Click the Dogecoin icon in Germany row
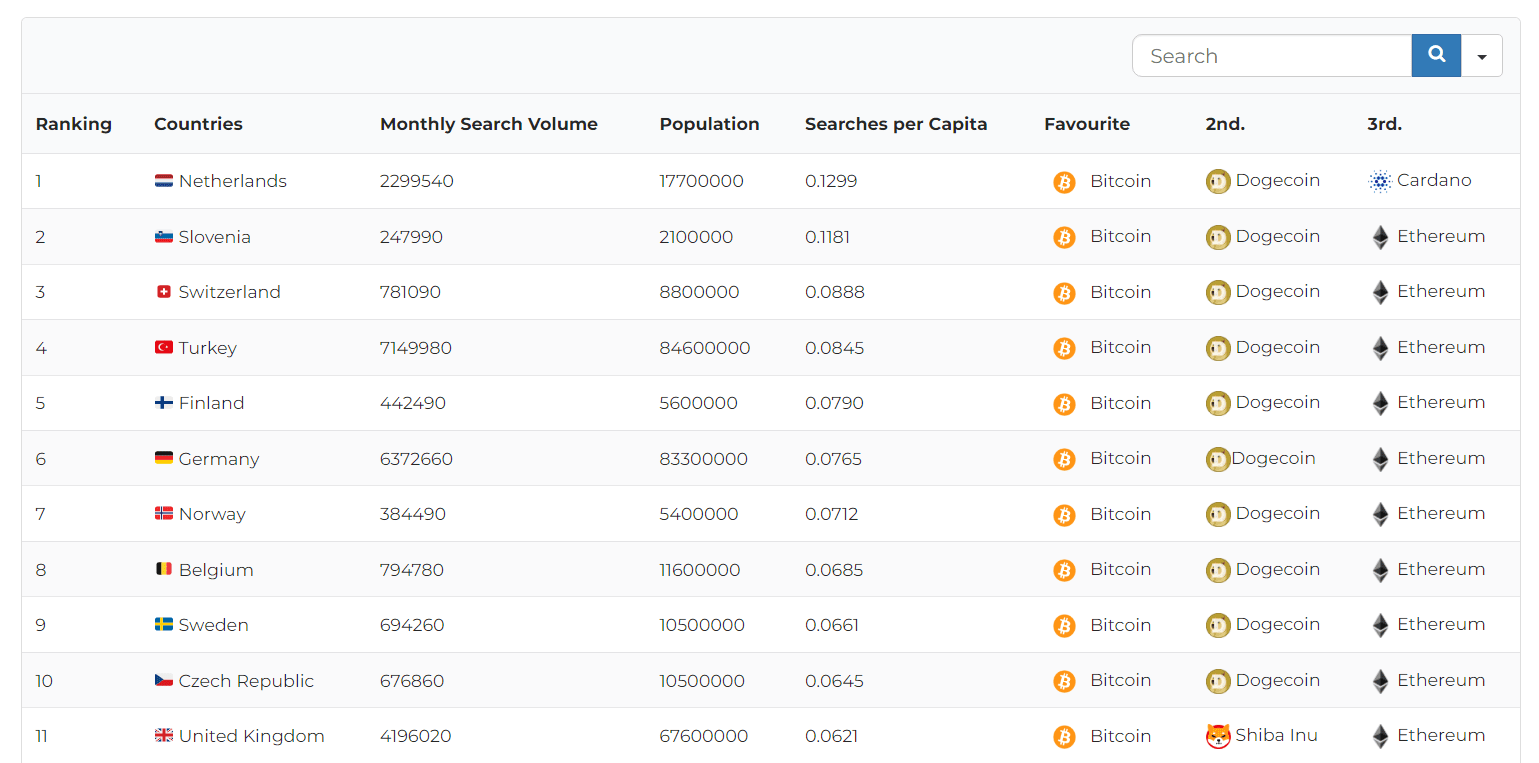The image size is (1539, 763). 1217,459
